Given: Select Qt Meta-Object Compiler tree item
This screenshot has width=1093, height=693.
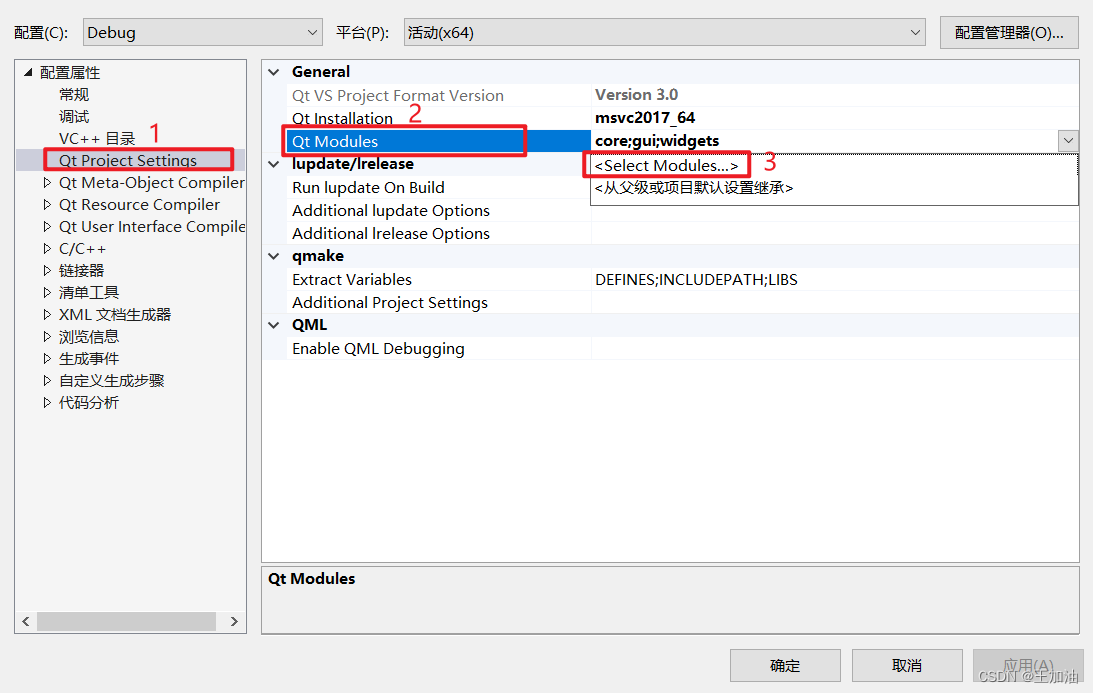Looking at the screenshot, I should (x=151, y=183).
